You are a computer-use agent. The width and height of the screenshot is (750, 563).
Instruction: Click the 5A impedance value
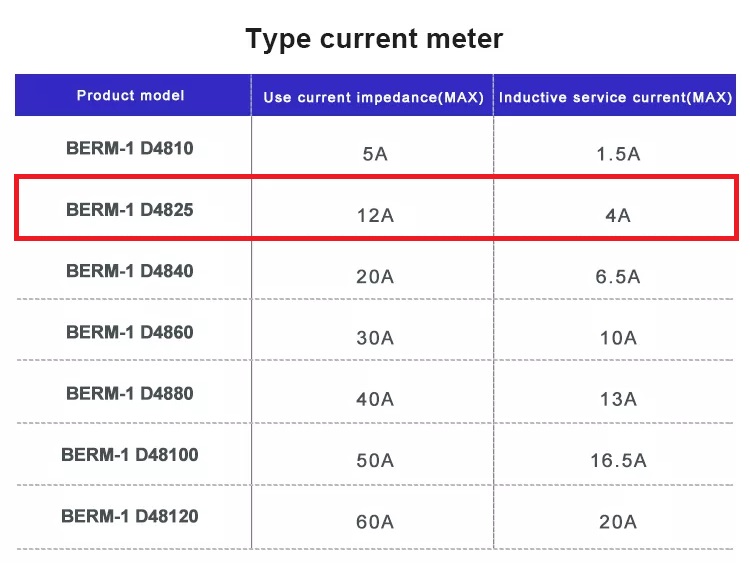[x=375, y=154]
